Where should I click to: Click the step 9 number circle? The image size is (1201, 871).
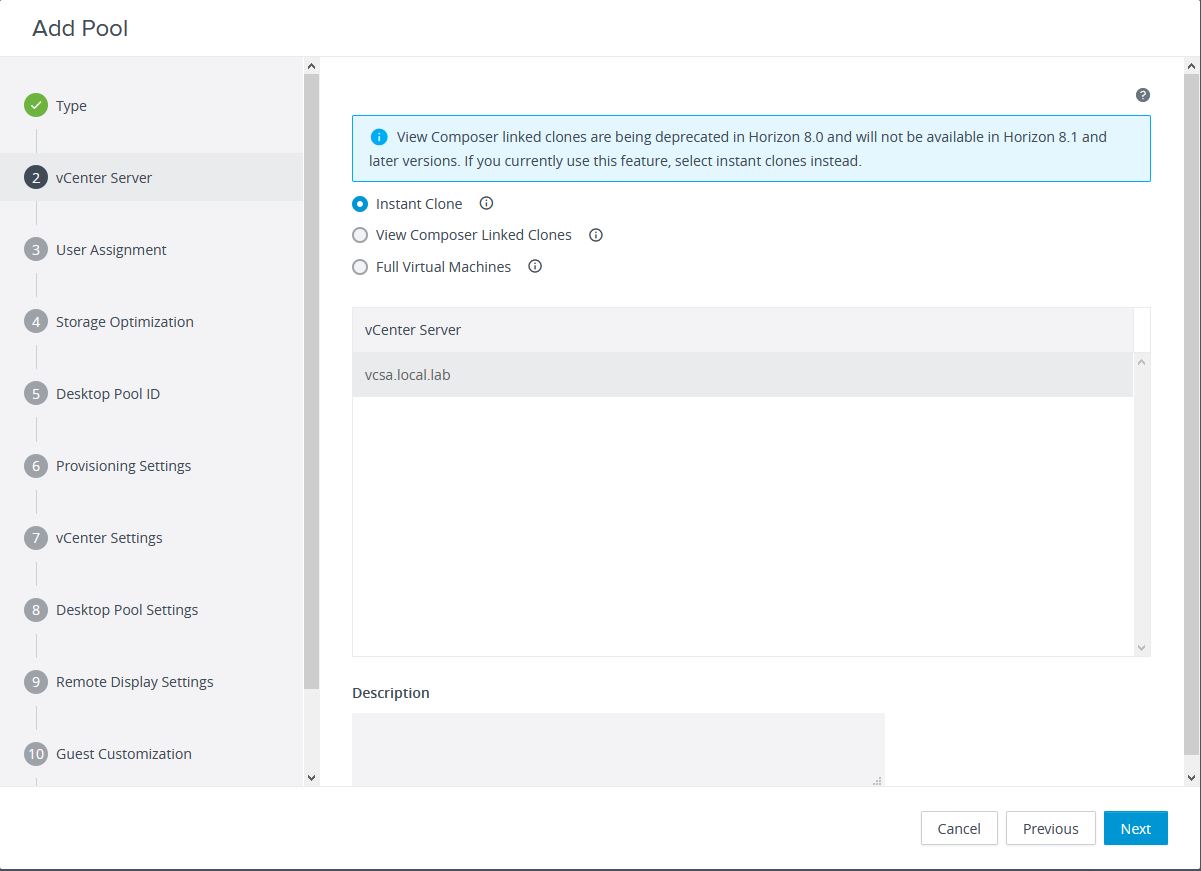point(36,681)
